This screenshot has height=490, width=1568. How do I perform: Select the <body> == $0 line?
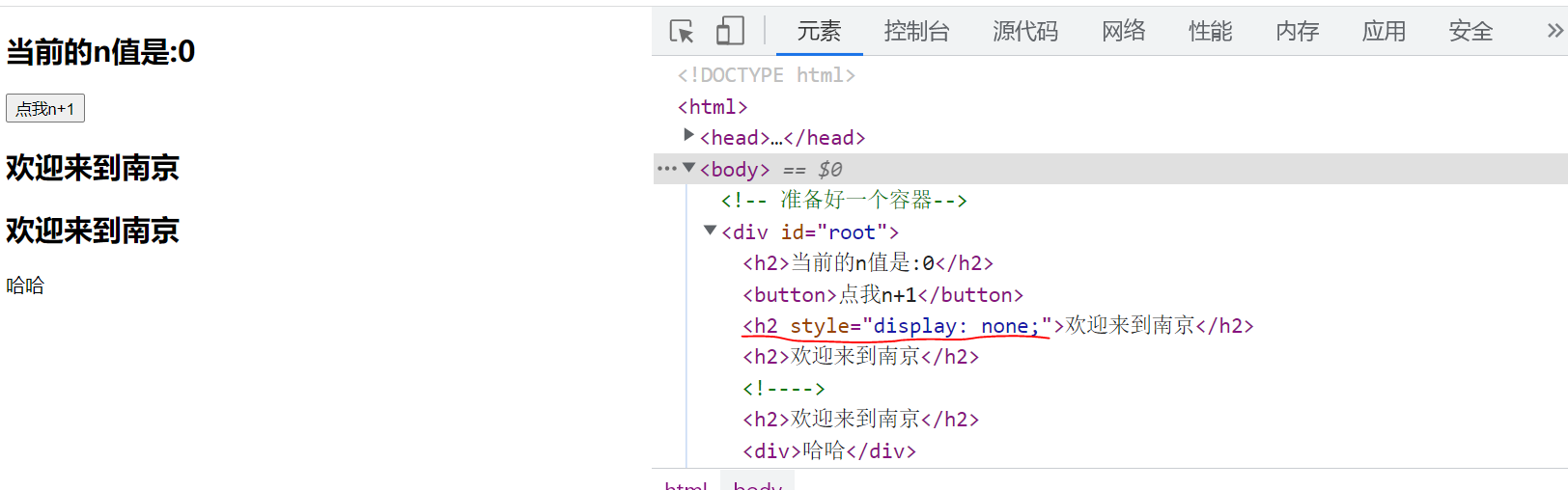coord(1110,169)
